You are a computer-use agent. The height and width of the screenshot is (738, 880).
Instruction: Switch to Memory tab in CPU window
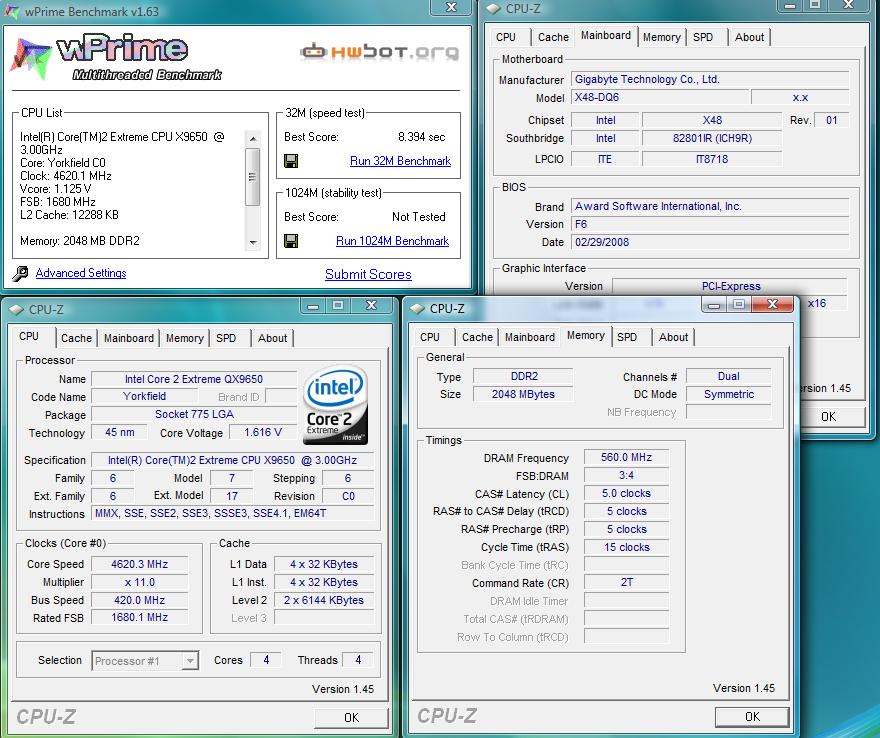click(x=185, y=338)
